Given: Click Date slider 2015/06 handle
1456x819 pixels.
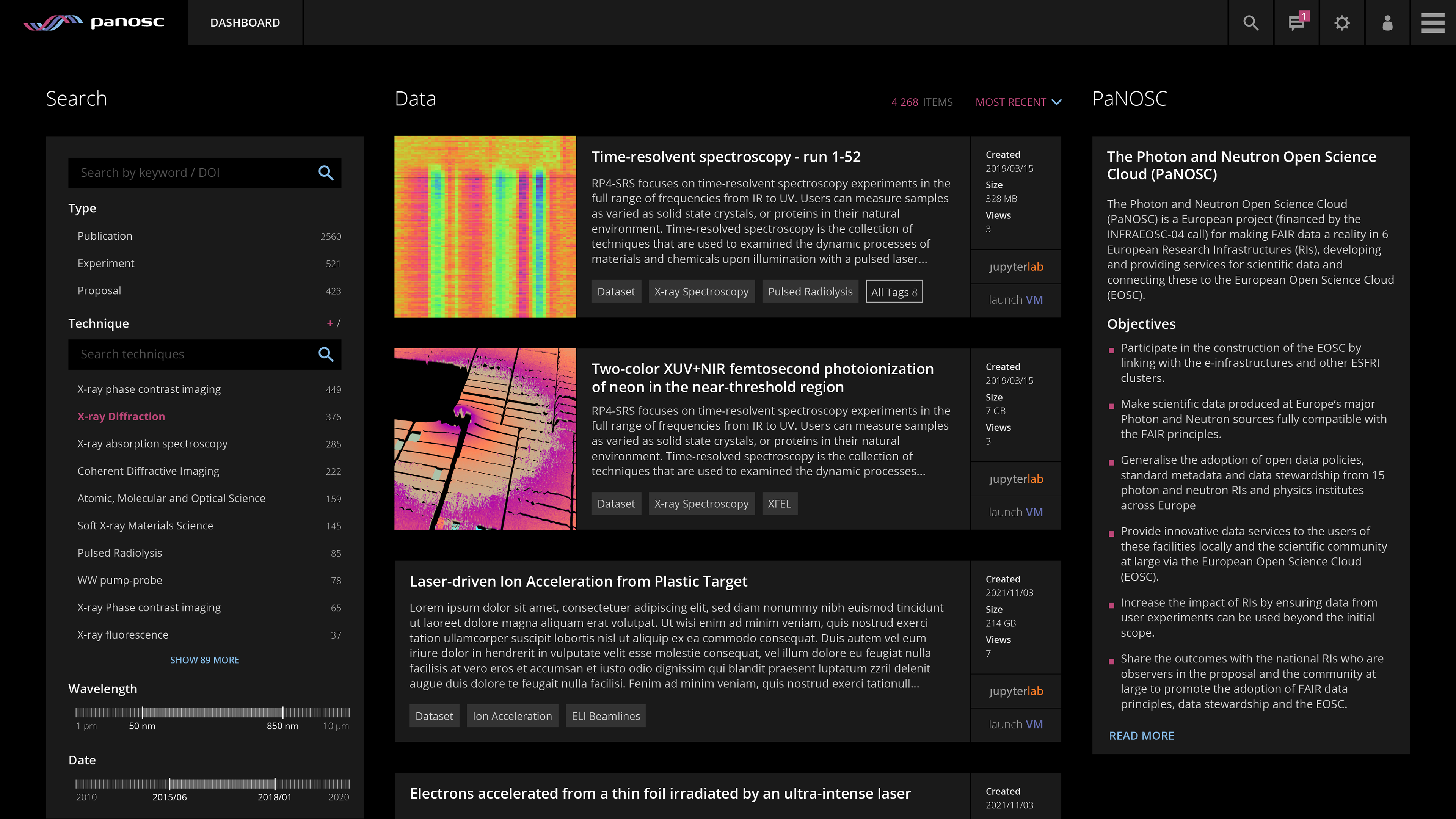Looking at the screenshot, I should 169,784.
